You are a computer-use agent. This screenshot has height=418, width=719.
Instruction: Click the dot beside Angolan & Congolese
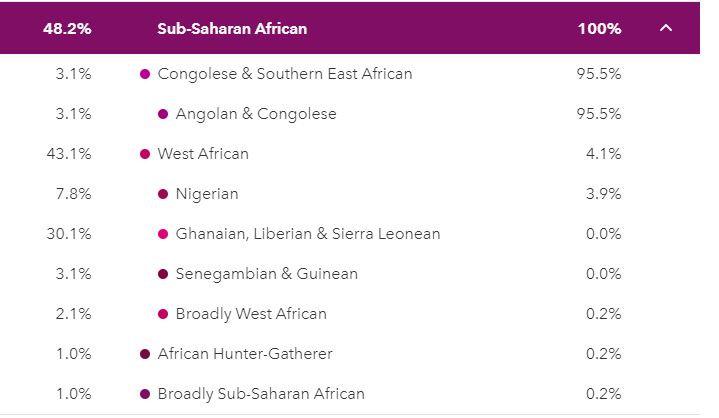[163, 114]
